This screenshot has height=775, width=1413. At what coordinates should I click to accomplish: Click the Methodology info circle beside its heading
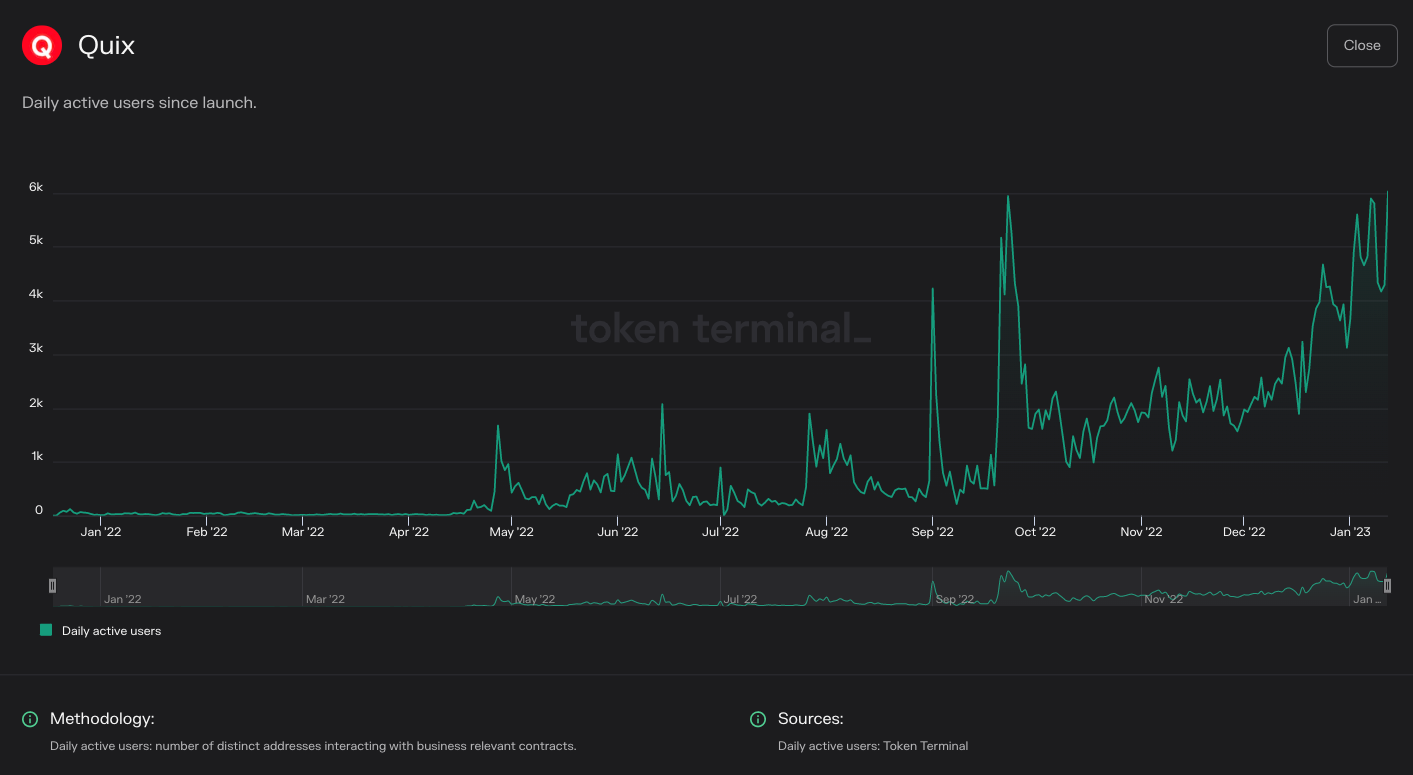tap(29, 719)
